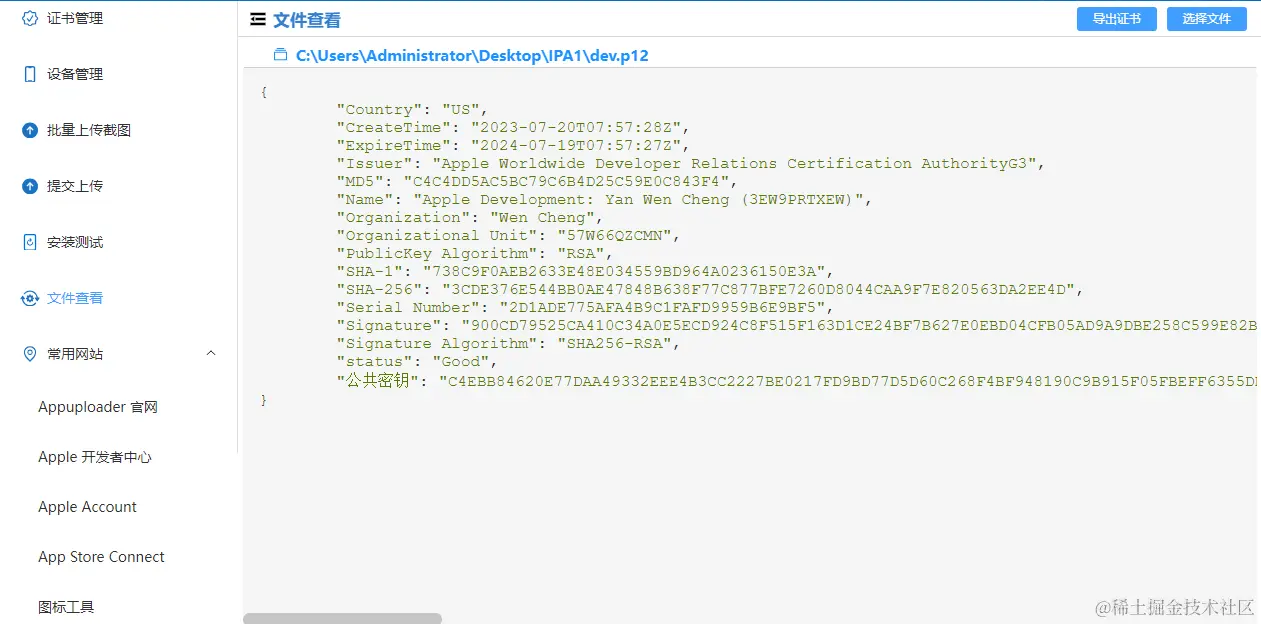The width and height of the screenshot is (1261, 624).
Task: Click the CreateTime value line
Action: pos(513,128)
